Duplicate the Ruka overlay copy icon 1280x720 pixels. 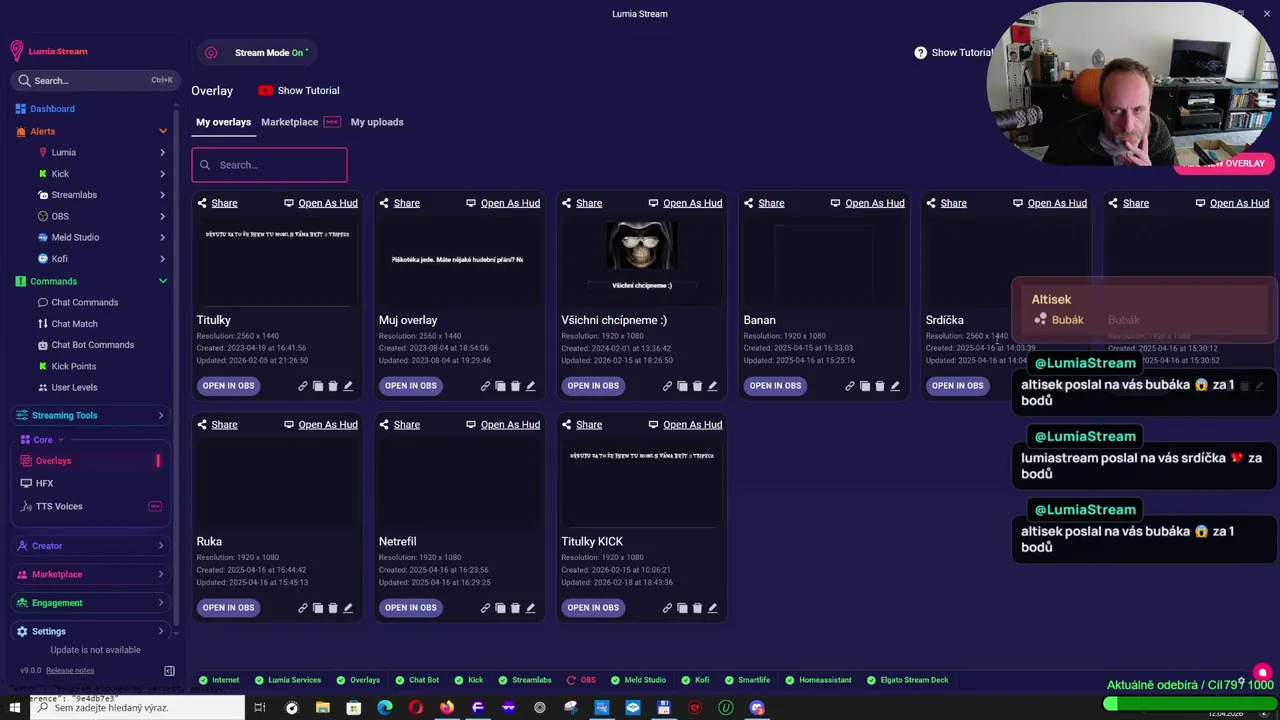[x=318, y=608]
